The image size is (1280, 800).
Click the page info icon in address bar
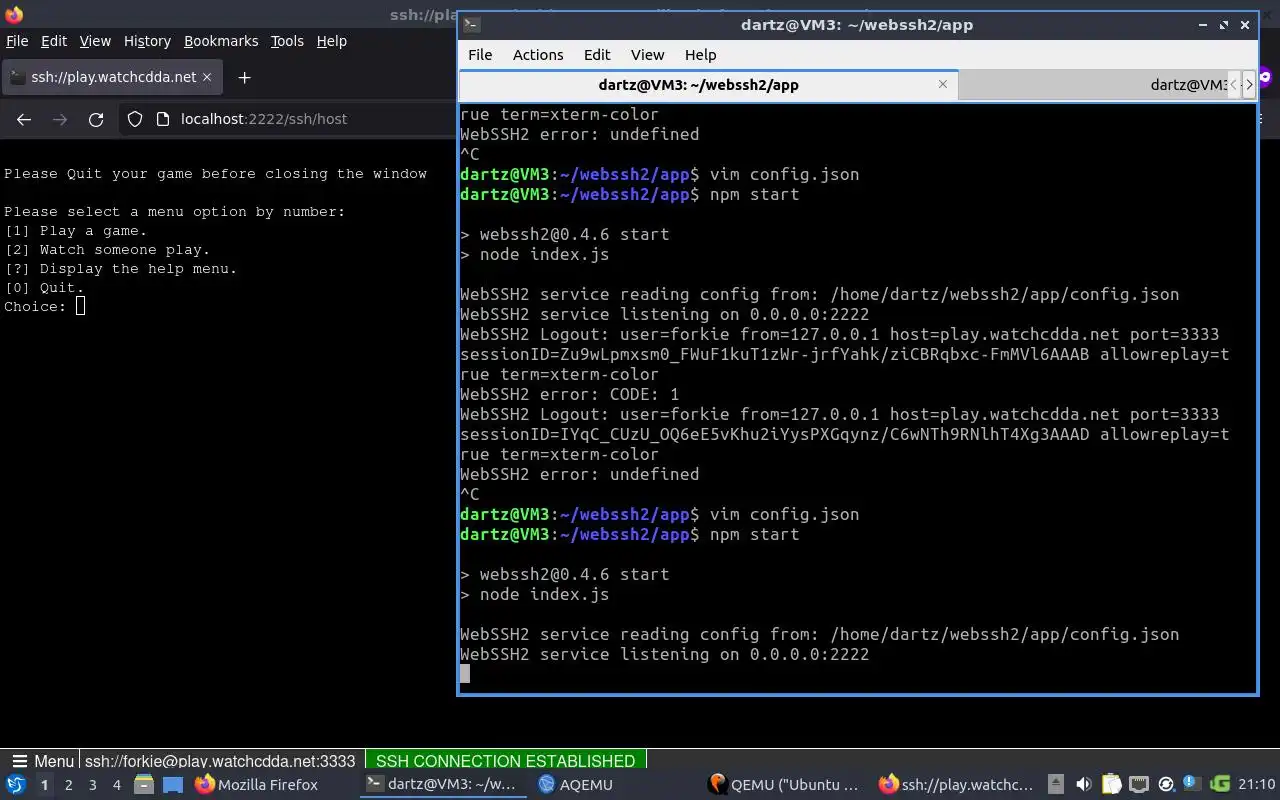pyautogui.click(x=163, y=119)
